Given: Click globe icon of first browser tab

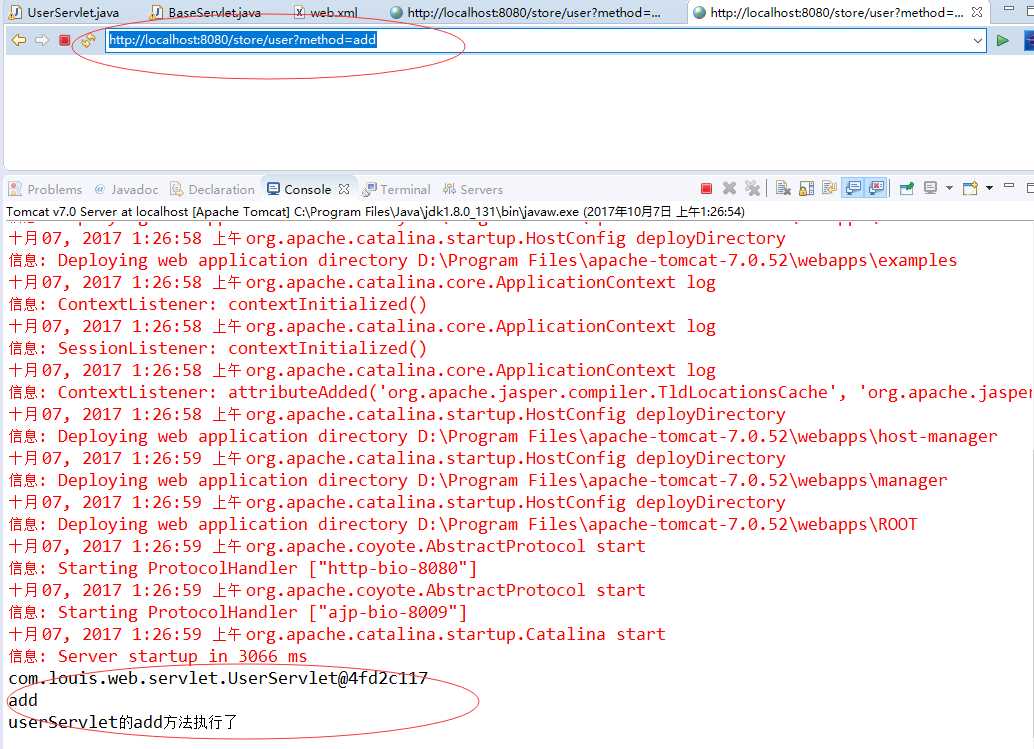Looking at the screenshot, I should pos(396,12).
